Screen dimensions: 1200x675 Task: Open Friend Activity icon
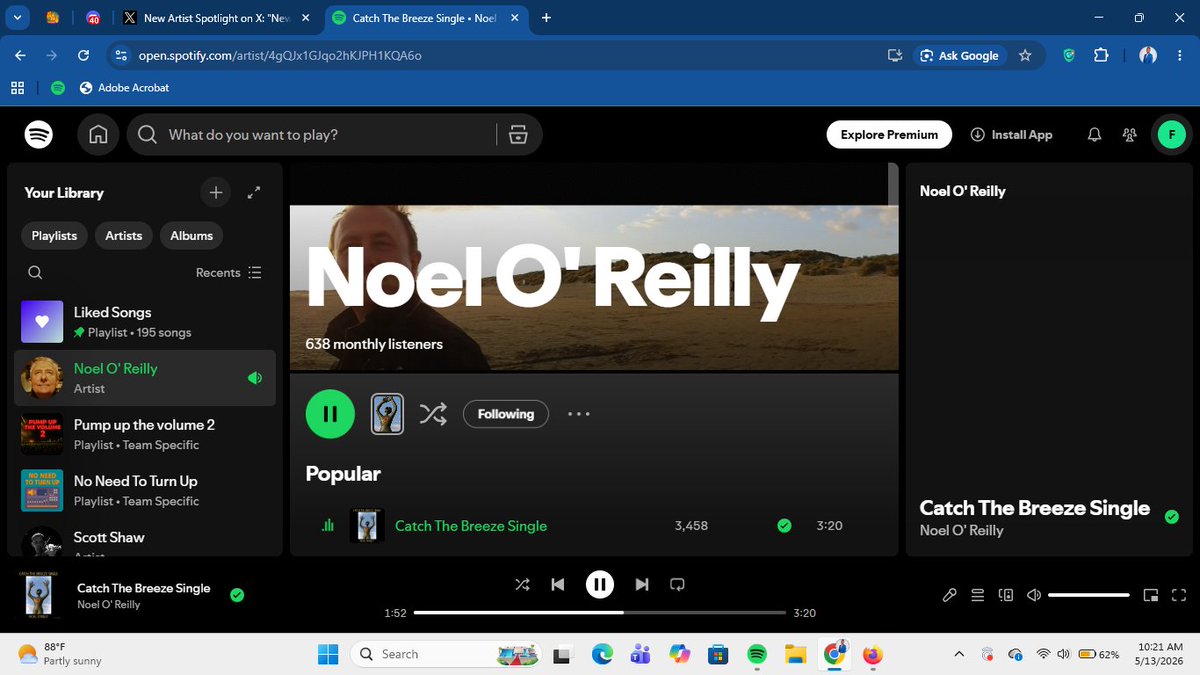1130,135
